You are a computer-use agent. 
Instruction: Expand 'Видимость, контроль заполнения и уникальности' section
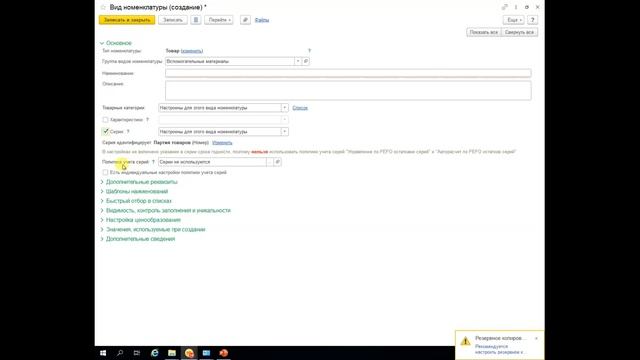[168, 210]
